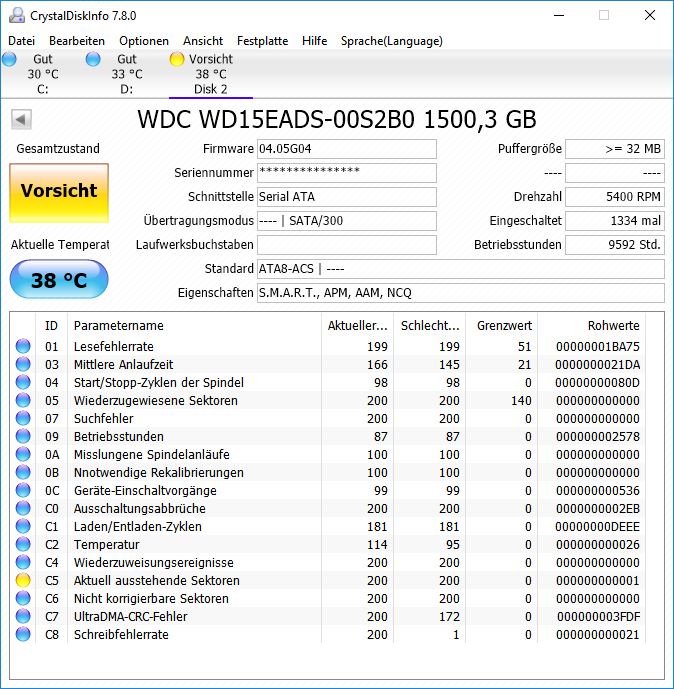
Task: Select the Lesefehlerrate row name
Action: tap(113, 347)
